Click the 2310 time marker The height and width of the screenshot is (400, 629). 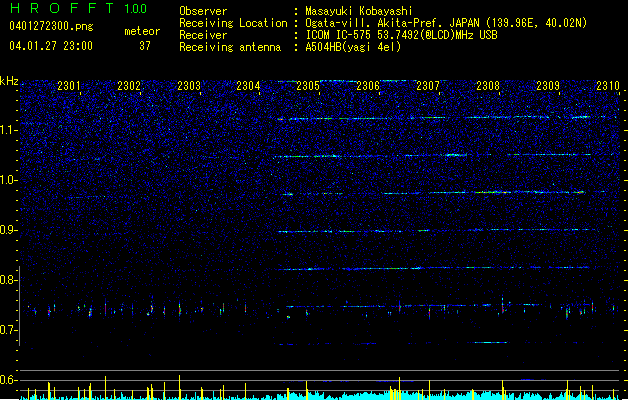point(608,86)
